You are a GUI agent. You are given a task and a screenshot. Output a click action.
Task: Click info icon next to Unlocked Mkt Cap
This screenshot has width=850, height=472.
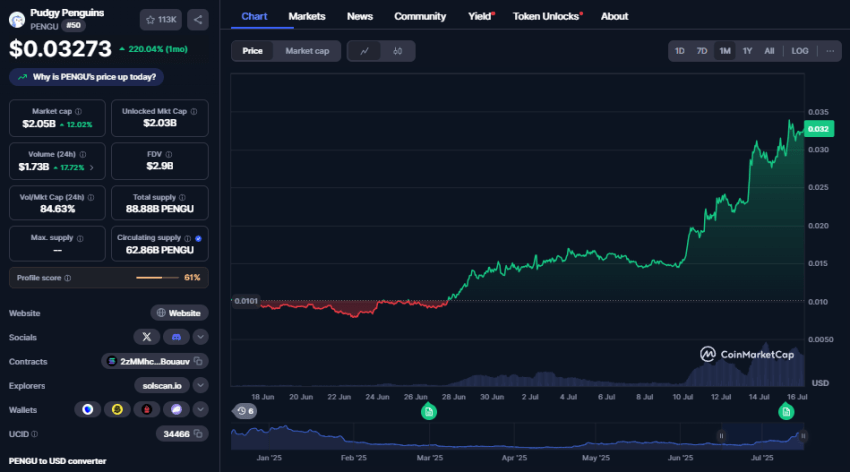pos(194,111)
